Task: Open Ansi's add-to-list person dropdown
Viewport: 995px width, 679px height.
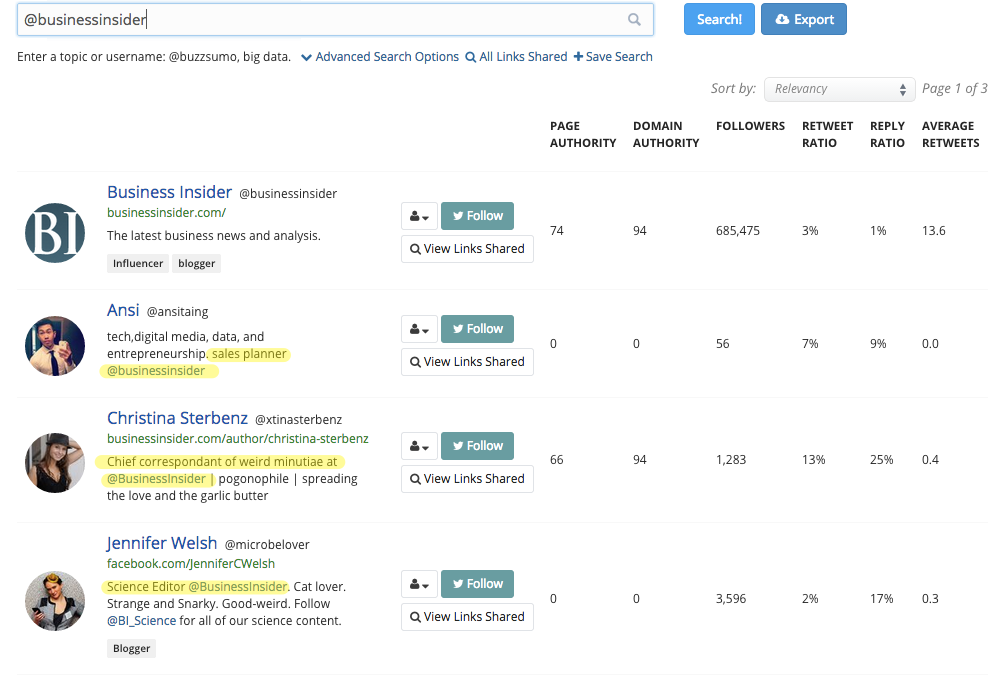Action: click(x=419, y=329)
